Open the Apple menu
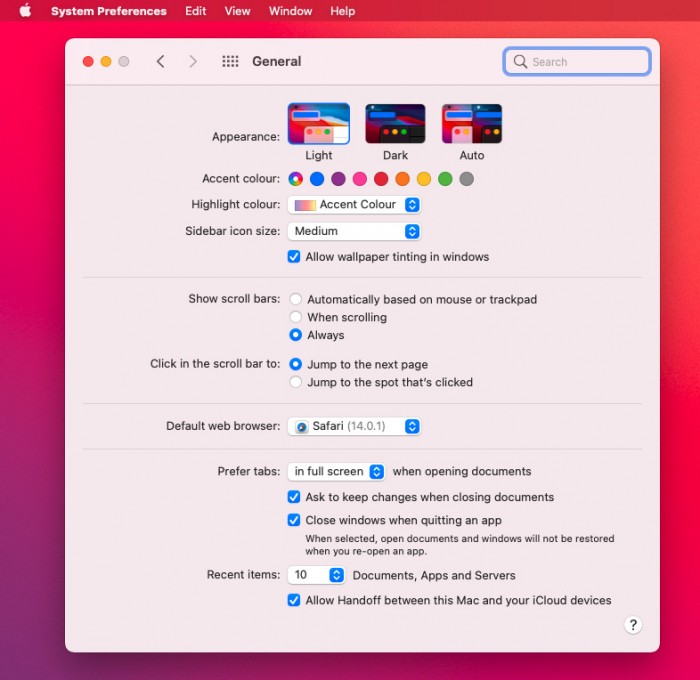The image size is (700, 680). pyautogui.click(x=25, y=11)
